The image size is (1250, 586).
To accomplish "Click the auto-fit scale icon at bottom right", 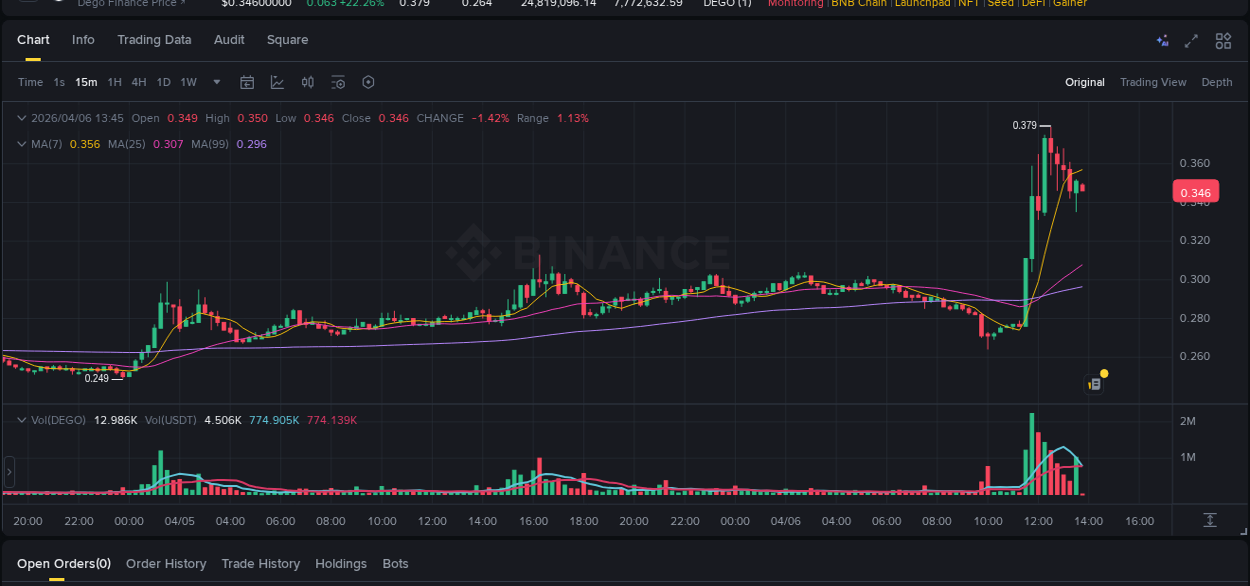I will pos(1210,520).
